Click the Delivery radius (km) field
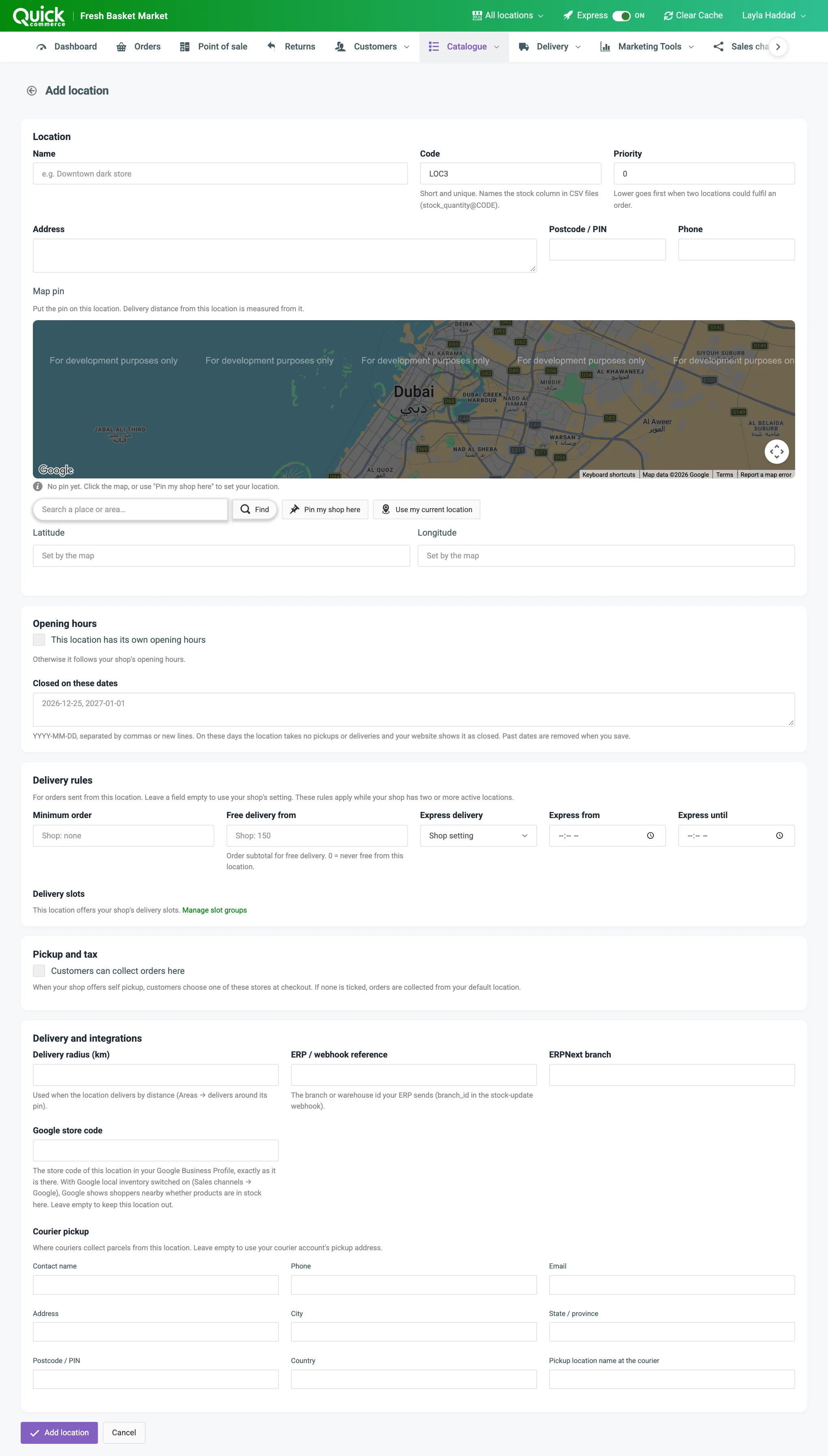 (x=155, y=1075)
